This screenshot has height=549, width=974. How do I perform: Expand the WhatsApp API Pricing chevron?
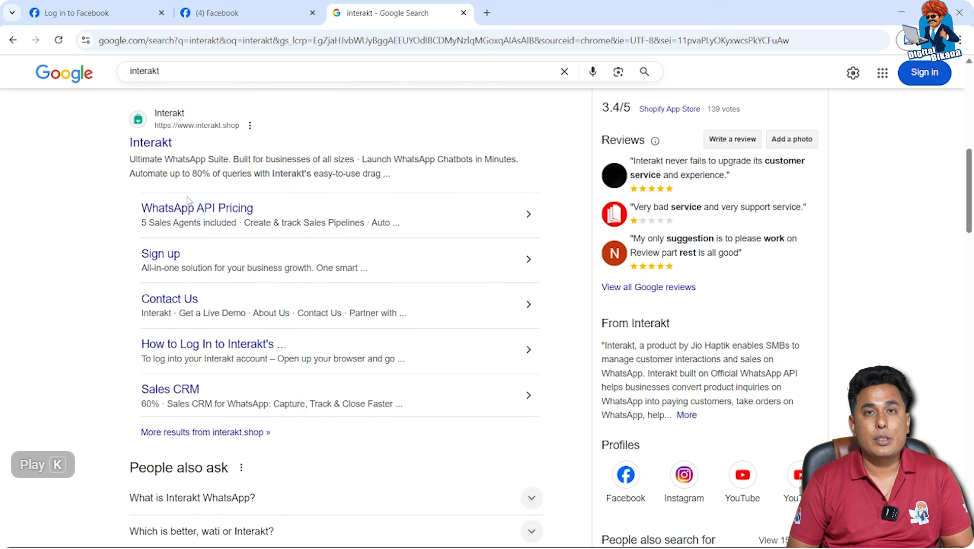coord(529,214)
